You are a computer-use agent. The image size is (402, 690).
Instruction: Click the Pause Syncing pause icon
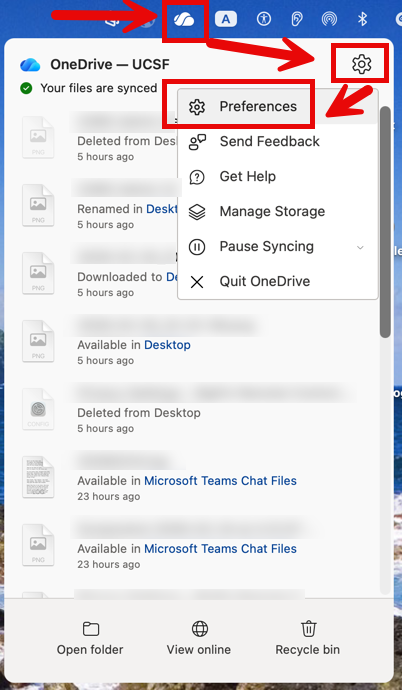coord(197,247)
